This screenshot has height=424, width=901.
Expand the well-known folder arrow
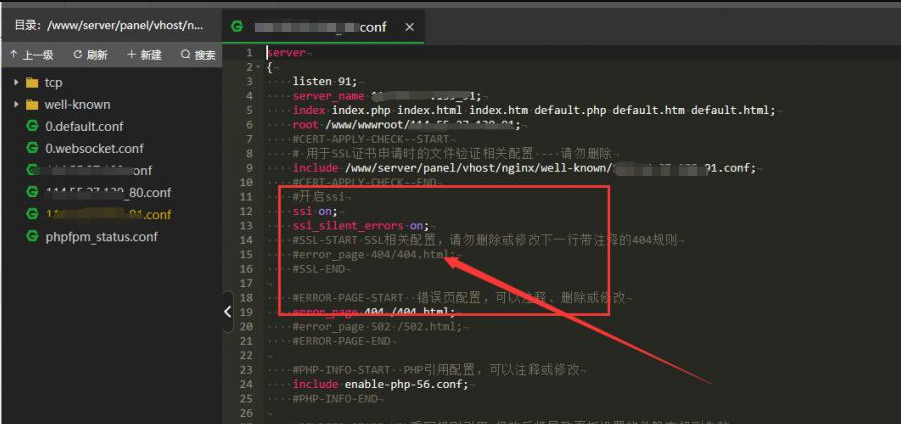click(x=16, y=105)
